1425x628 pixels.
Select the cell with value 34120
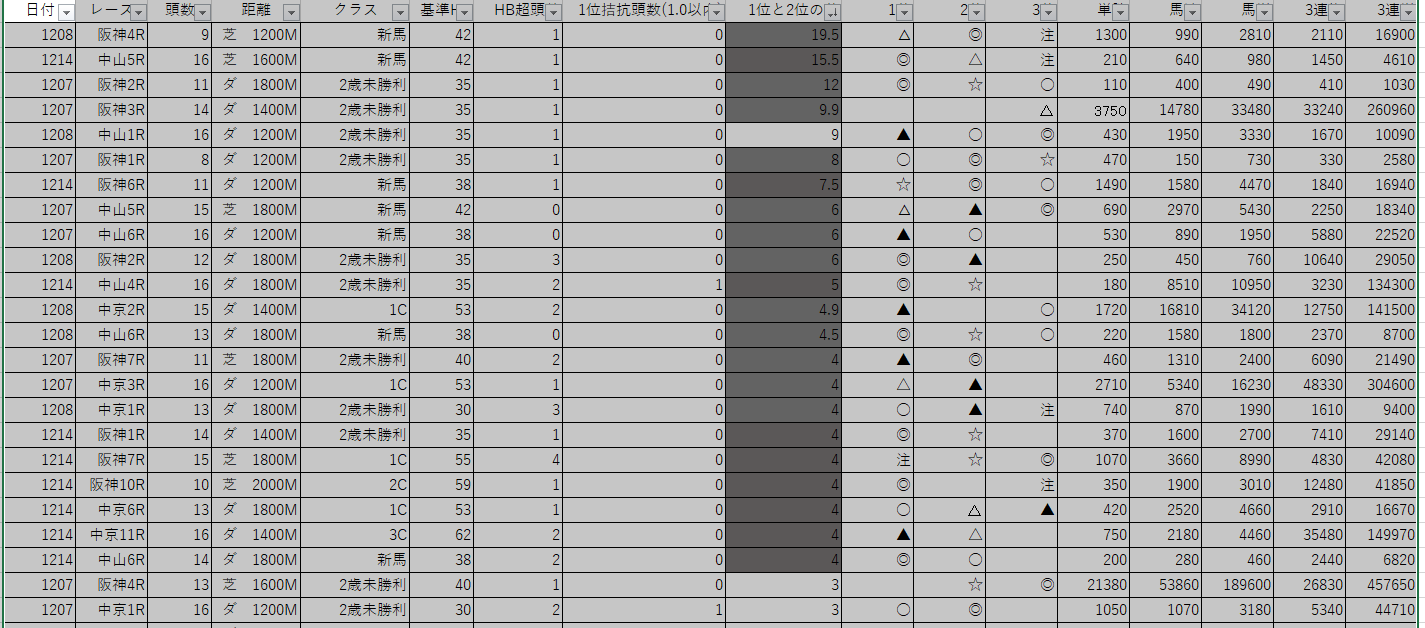click(x=1238, y=310)
